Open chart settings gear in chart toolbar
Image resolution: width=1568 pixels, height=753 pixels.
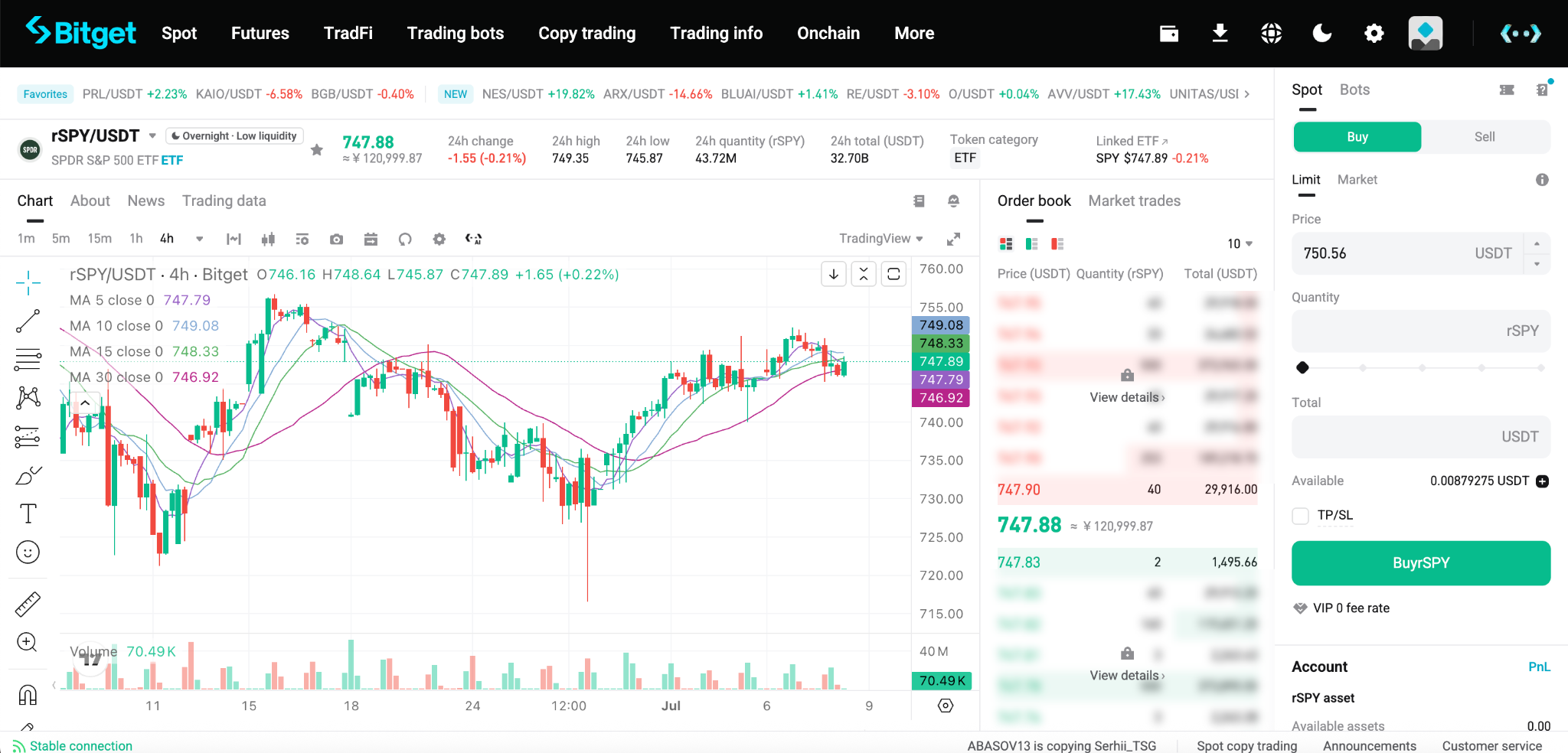tap(439, 239)
